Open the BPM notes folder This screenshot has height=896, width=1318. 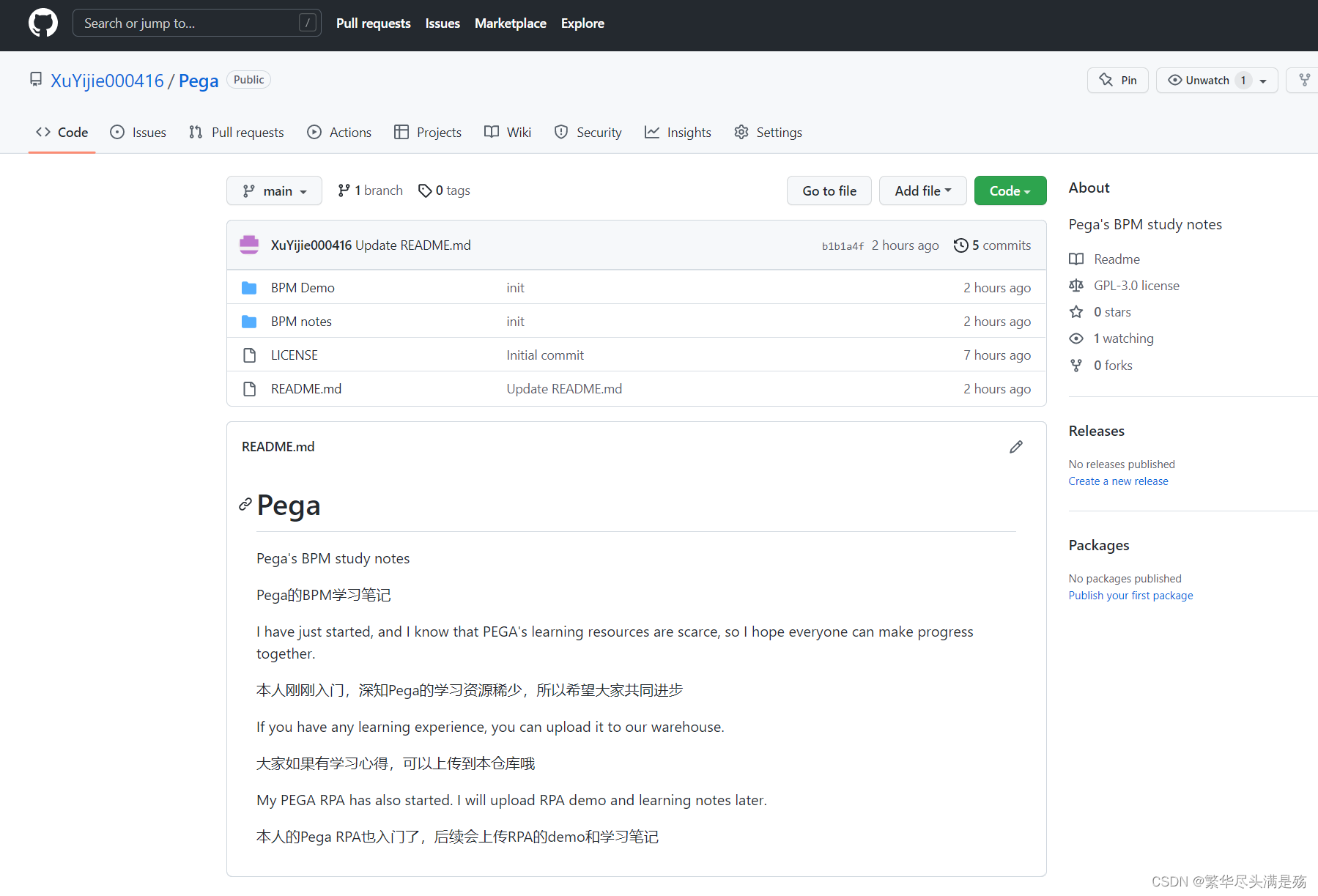coord(301,322)
